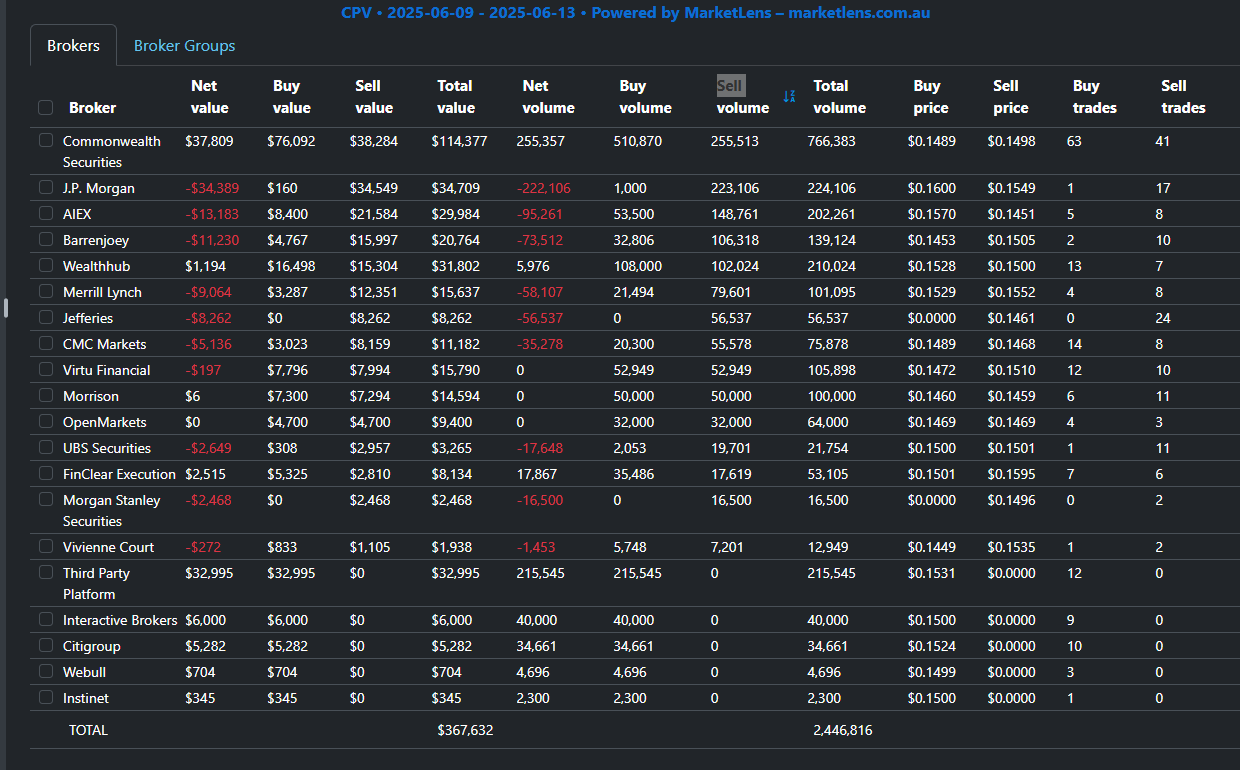Click Citigroup buy value $5,282

pyautogui.click(x=288, y=646)
